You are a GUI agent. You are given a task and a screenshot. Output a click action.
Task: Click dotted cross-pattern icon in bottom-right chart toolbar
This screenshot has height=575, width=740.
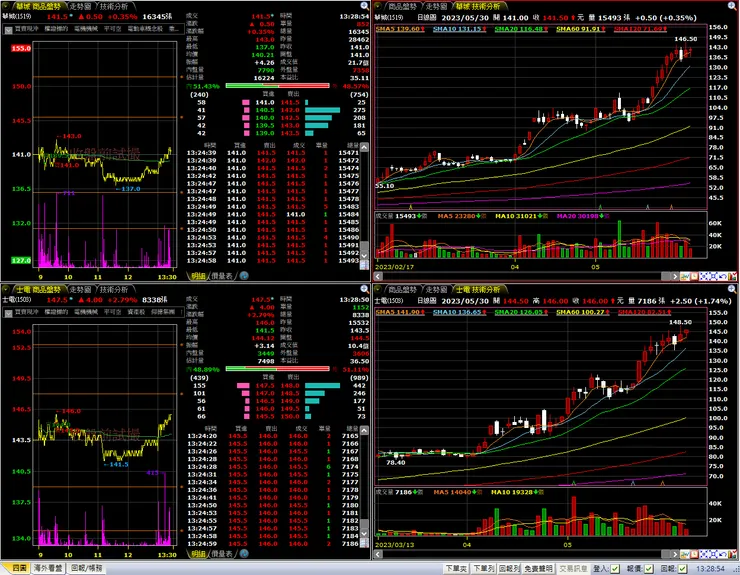point(704,554)
